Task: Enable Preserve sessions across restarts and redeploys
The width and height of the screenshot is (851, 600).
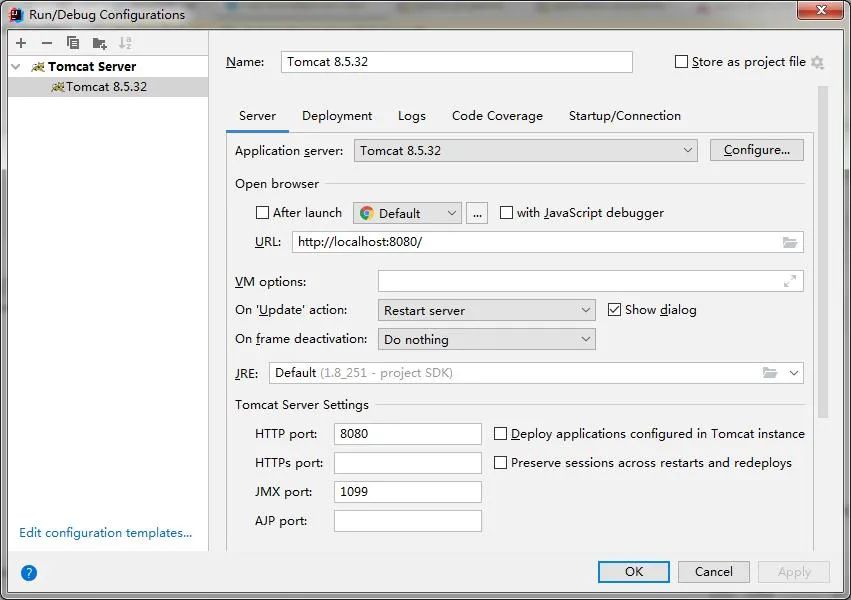Action: (500, 462)
